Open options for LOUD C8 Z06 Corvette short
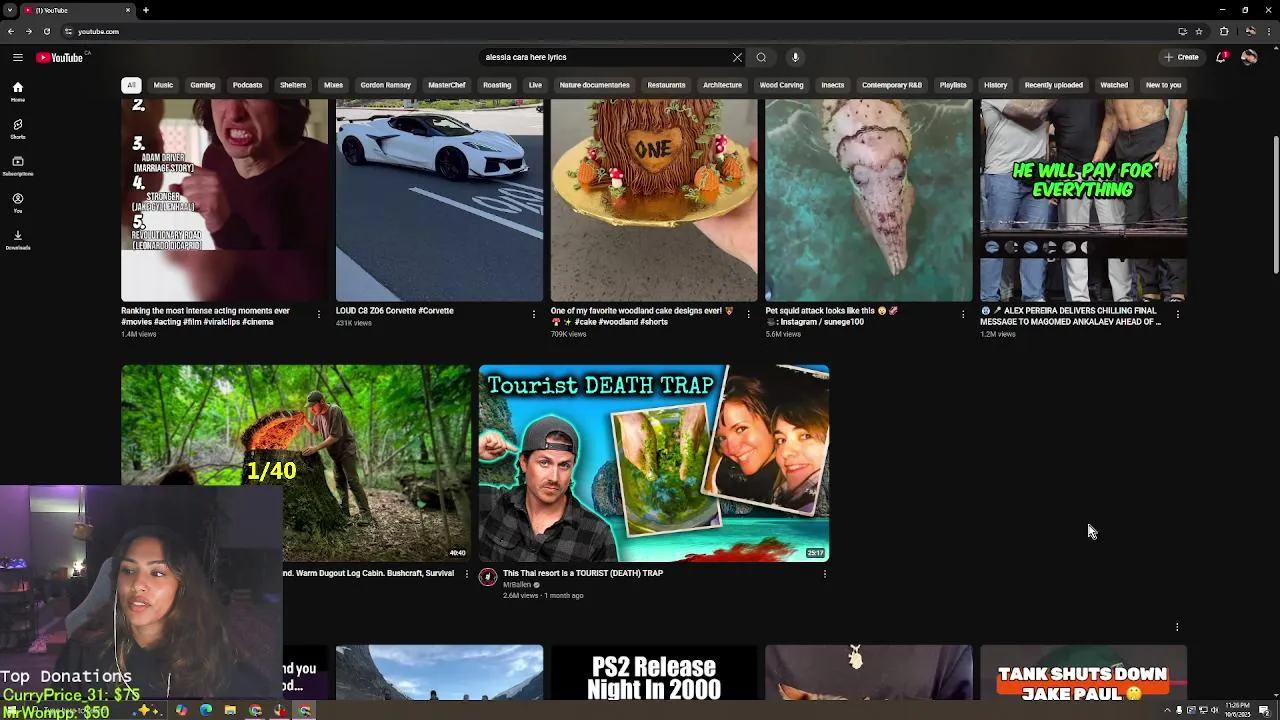 (533, 314)
